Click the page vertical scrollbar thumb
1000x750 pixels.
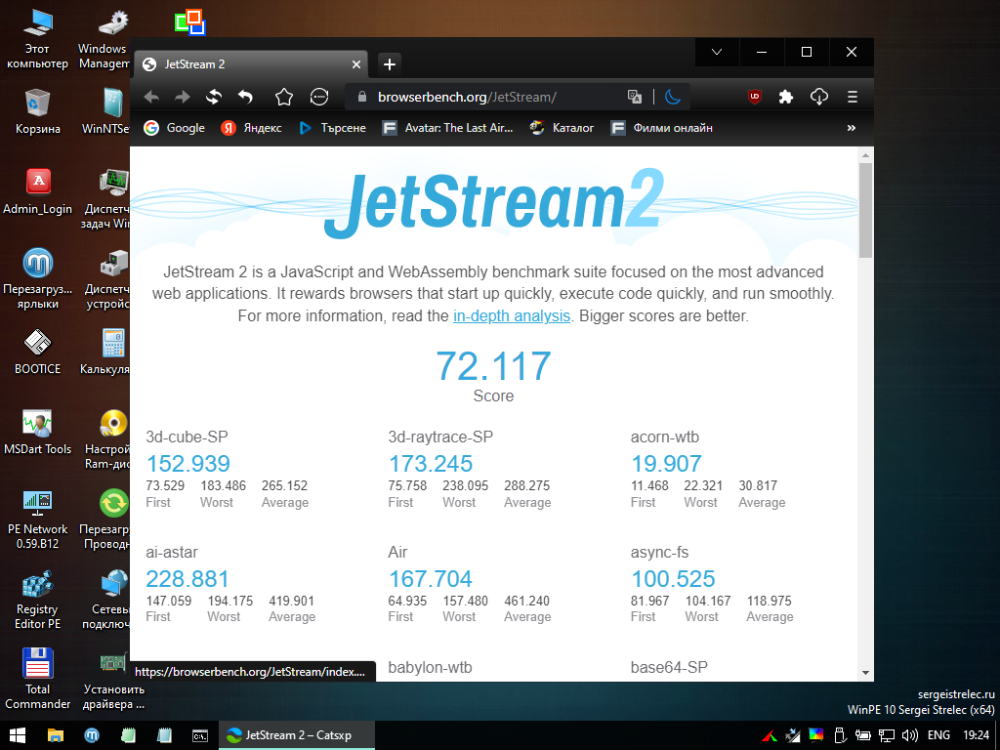point(865,210)
